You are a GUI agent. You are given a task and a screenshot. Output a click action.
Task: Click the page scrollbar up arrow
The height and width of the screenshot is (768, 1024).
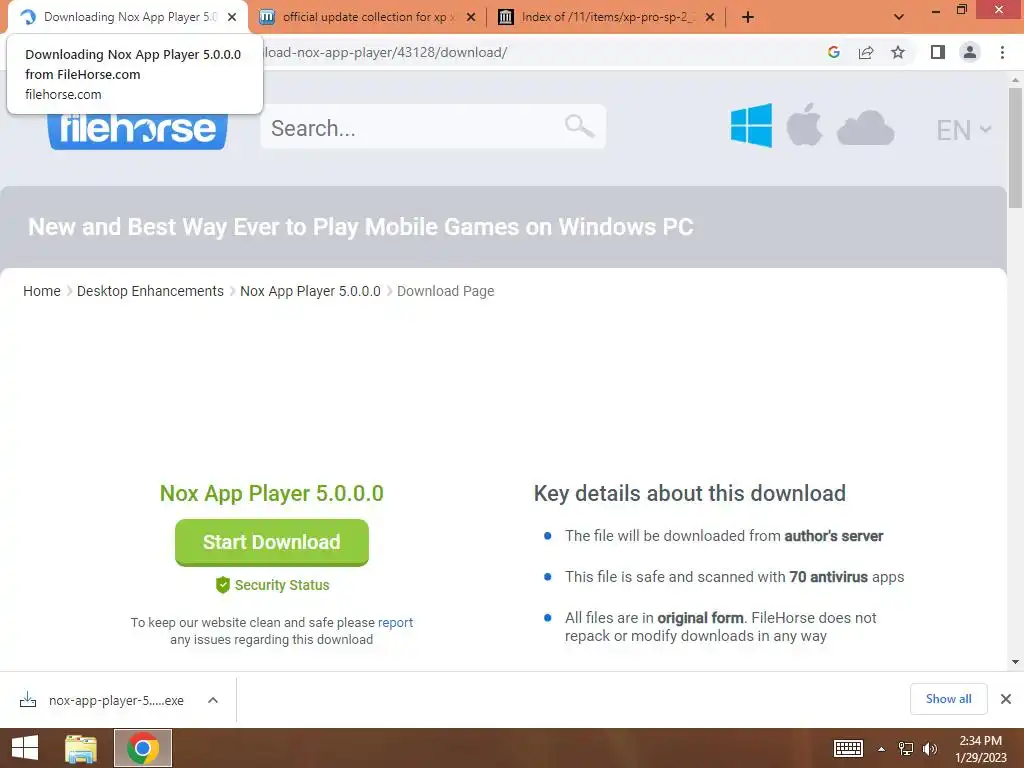click(1016, 79)
